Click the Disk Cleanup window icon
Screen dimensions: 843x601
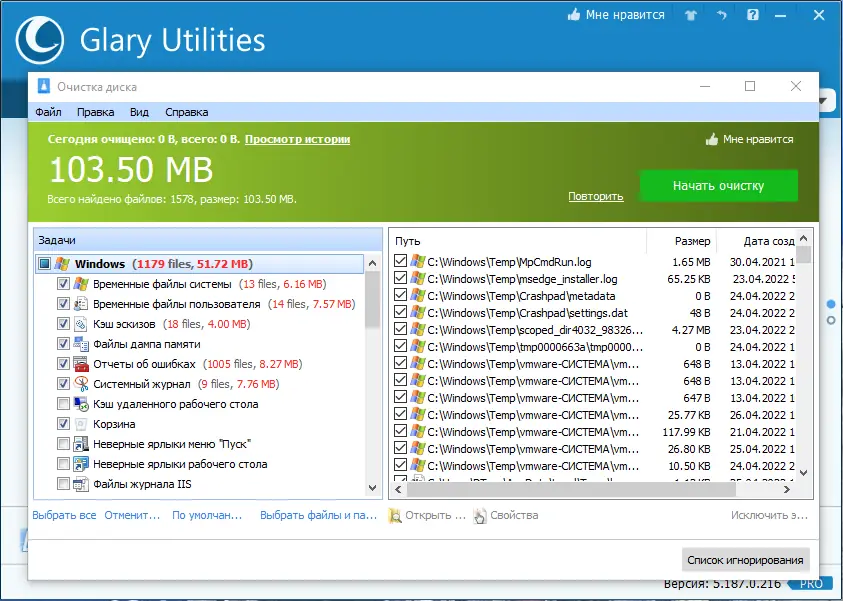[44, 87]
